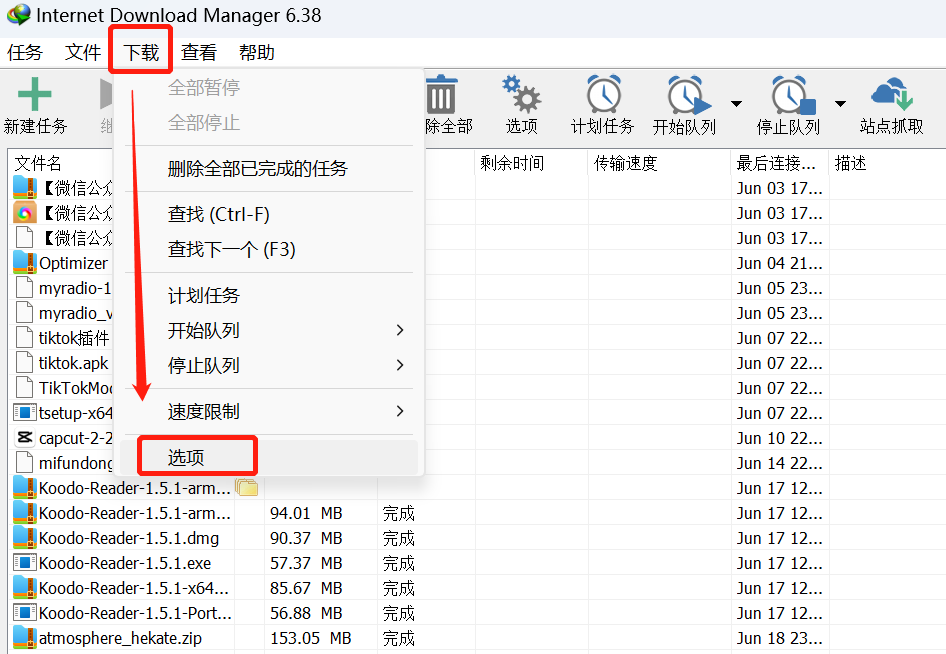Viewport: 946px width, 654px height.
Task: Click the myradio-1 file icon
Action: 25,288
